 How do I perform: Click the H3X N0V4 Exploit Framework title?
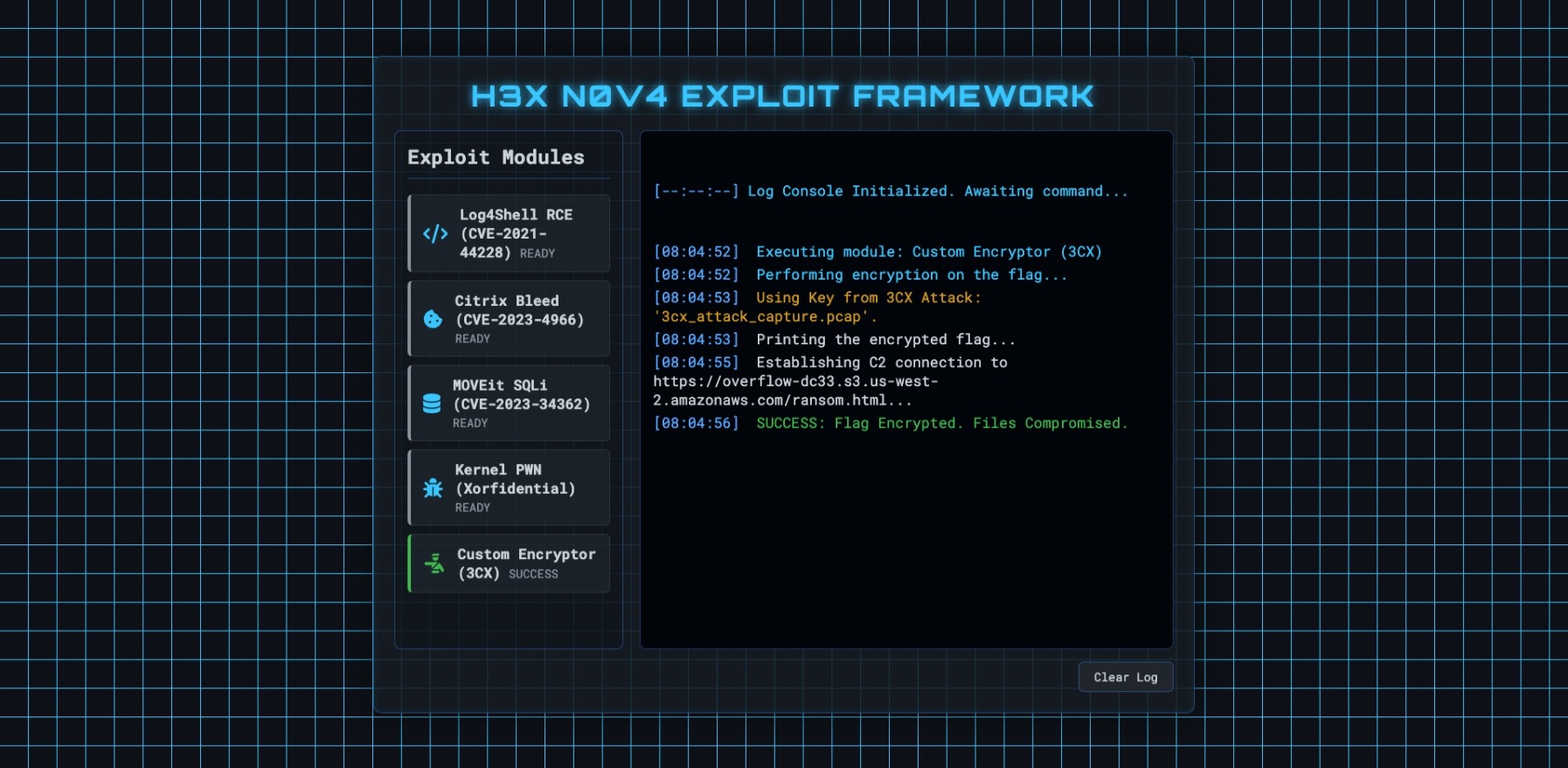tap(782, 96)
